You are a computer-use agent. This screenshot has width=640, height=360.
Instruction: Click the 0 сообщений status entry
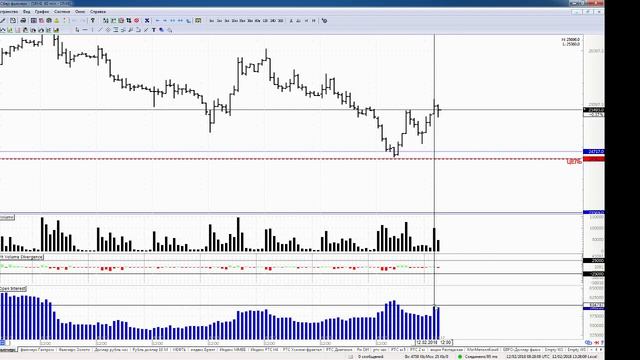pyautogui.click(x=370, y=357)
